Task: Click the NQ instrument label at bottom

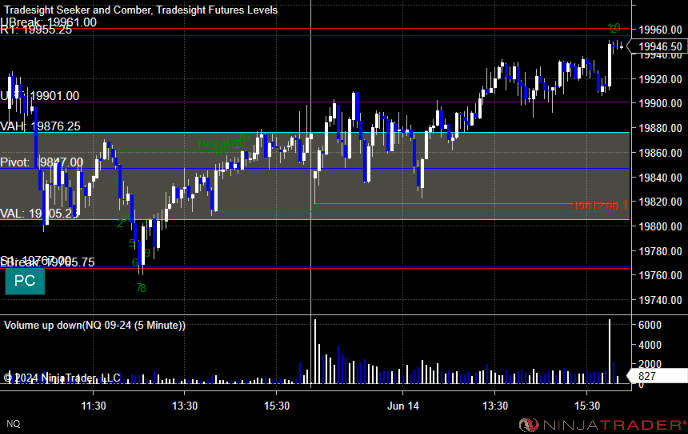Action: (x=13, y=423)
